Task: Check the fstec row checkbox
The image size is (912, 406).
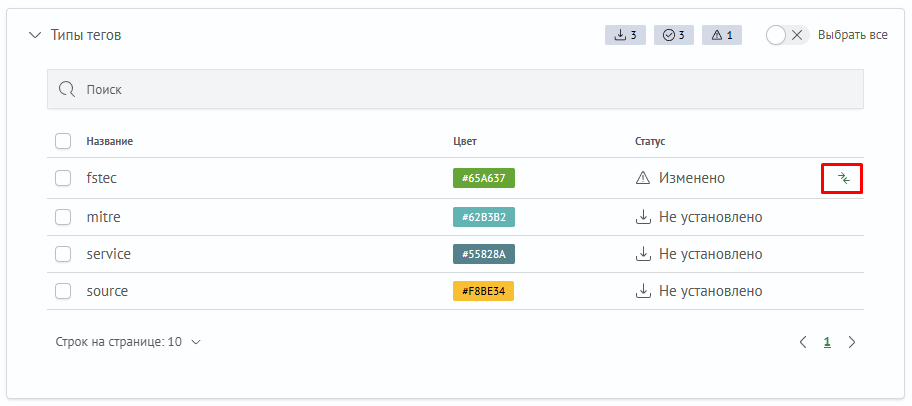Action: 63,178
